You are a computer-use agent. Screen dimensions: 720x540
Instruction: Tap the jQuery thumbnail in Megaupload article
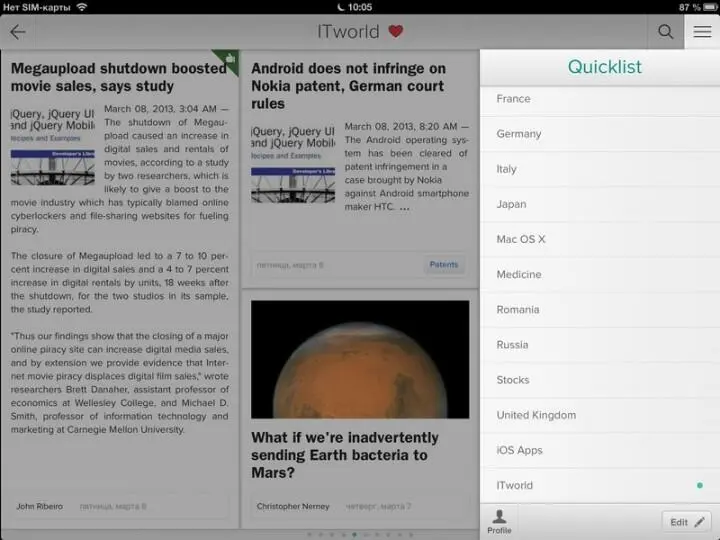[x=52, y=146]
